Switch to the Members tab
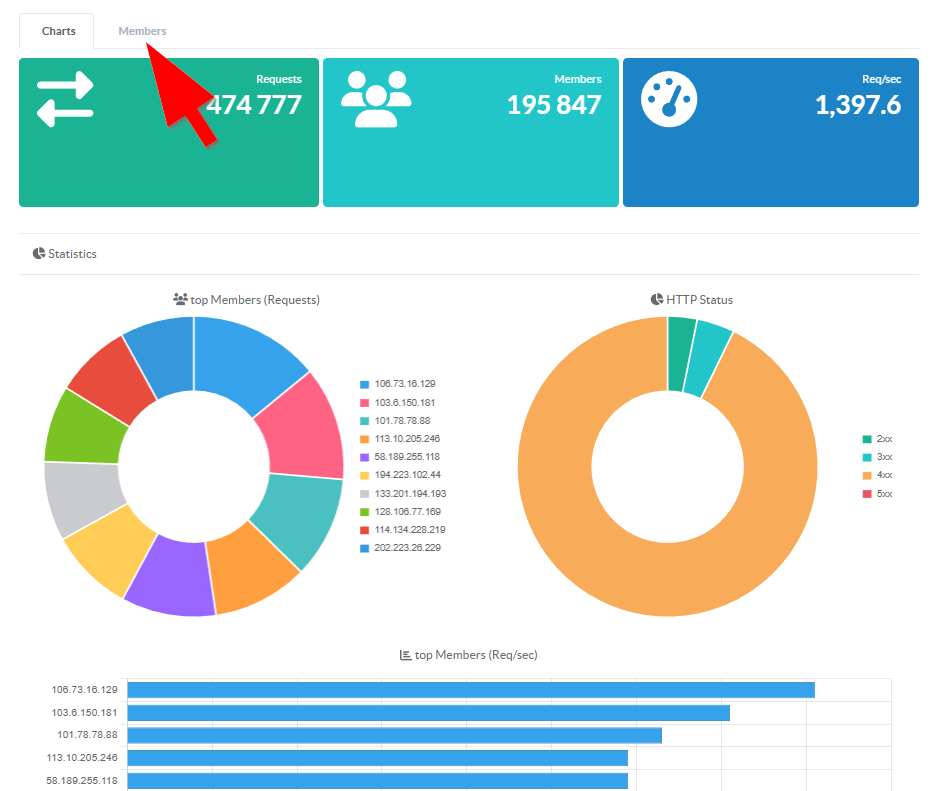 pyautogui.click(x=142, y=31)
